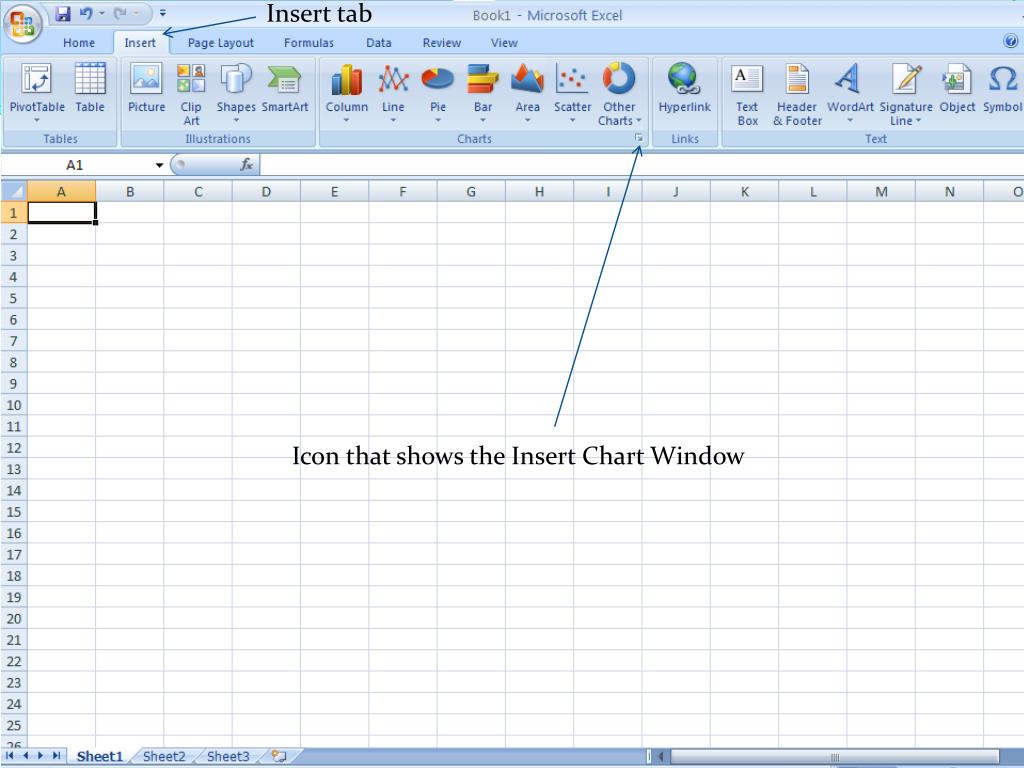This screenshot has width=1024, height=768.
Task: Click the Insert Worksheet tab icon
Action: [280, 756]
